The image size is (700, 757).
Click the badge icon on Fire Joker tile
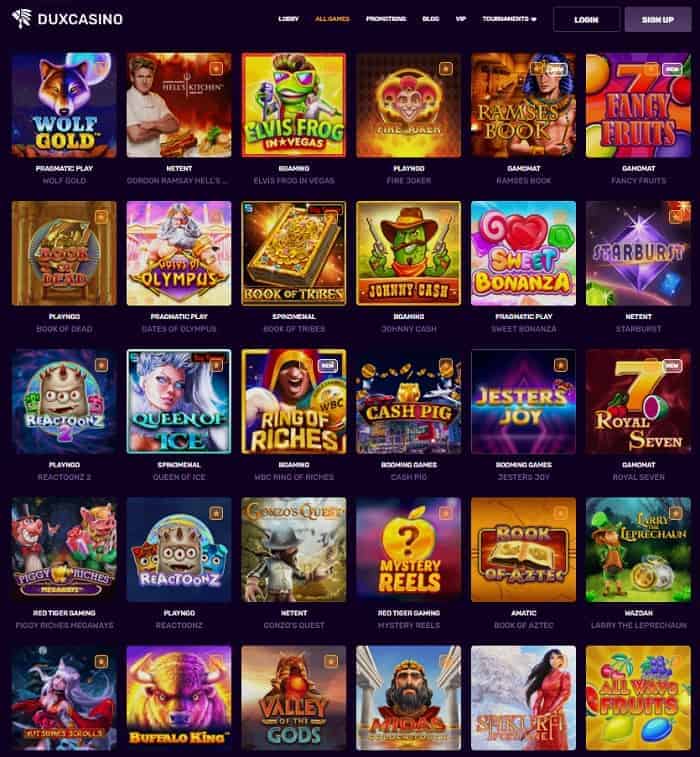(446, 69)
